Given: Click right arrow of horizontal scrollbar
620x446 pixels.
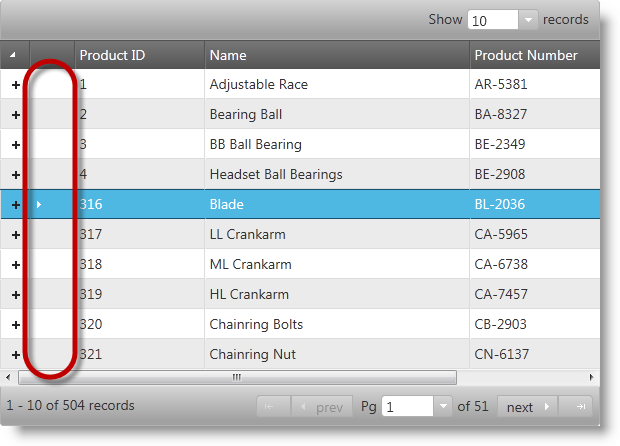Looking at the screenshot, I should coord(591,377).
